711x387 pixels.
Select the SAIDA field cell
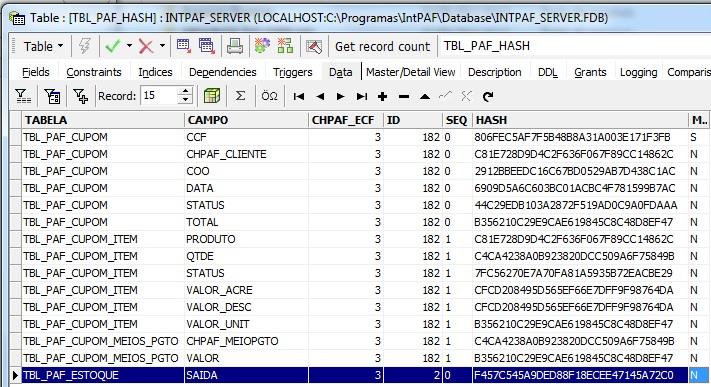point(246,375)
